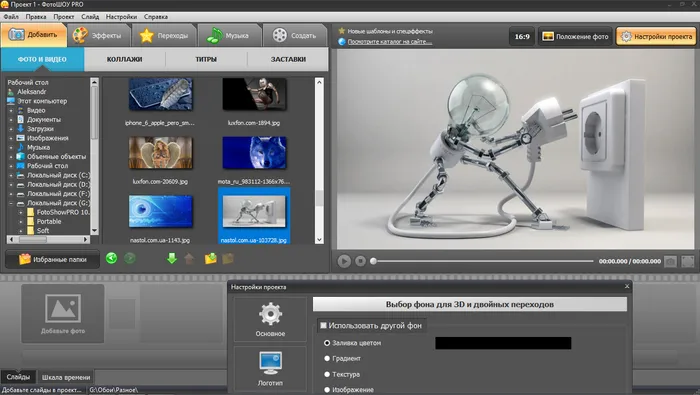Select the Текстура radio option
Image resolution: width=700 pixels, height=395 pixels.
click(x=327, y=374)
